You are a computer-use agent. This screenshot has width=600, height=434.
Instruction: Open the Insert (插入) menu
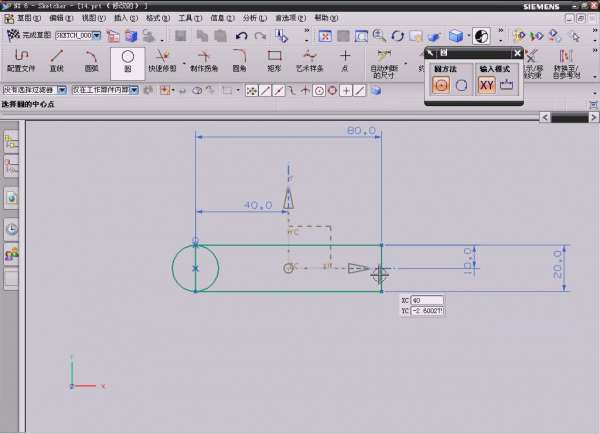pos(120,18)
